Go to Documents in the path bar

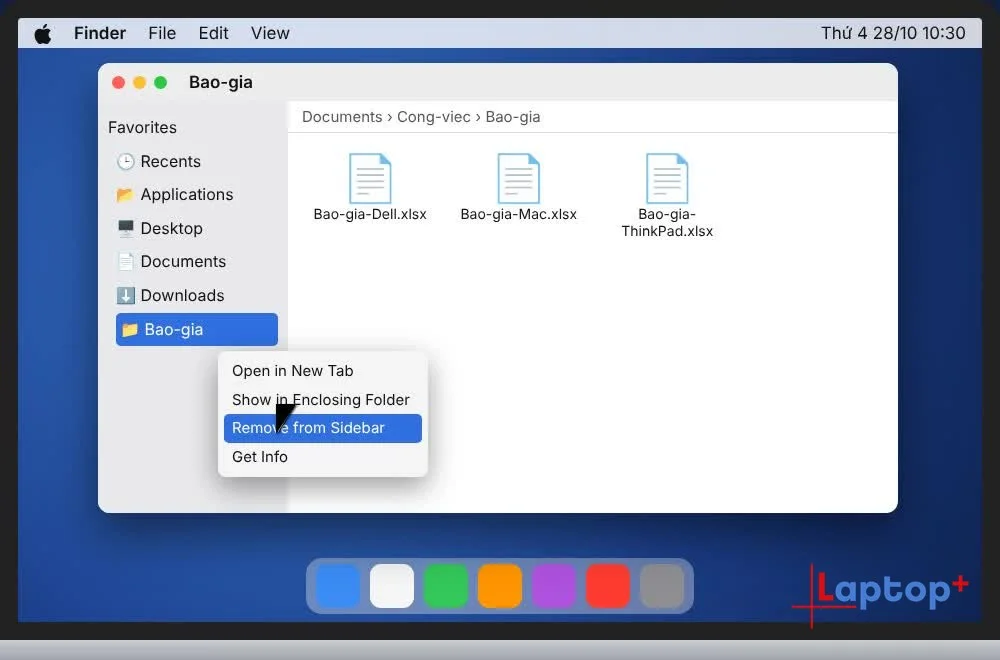[x=342, y=117]
